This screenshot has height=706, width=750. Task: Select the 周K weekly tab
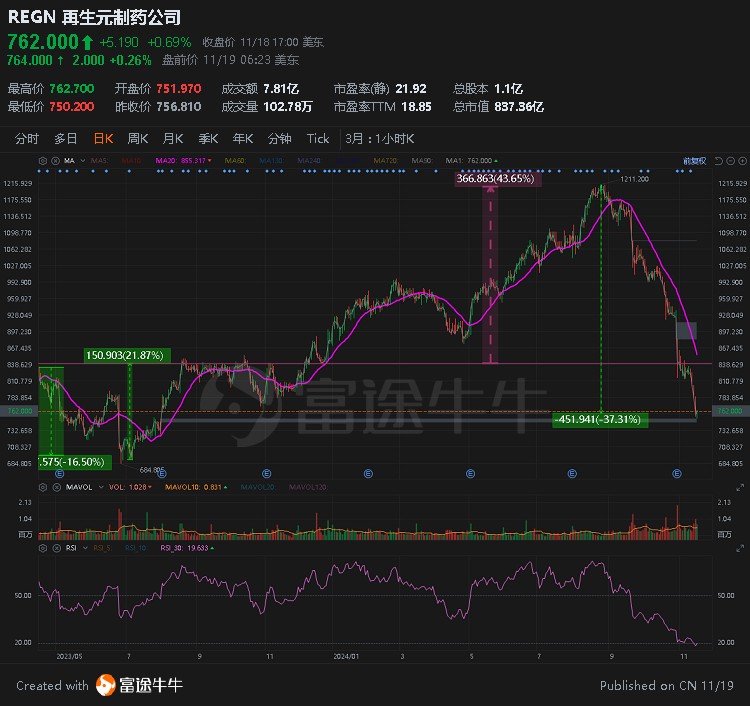[138, 139]
